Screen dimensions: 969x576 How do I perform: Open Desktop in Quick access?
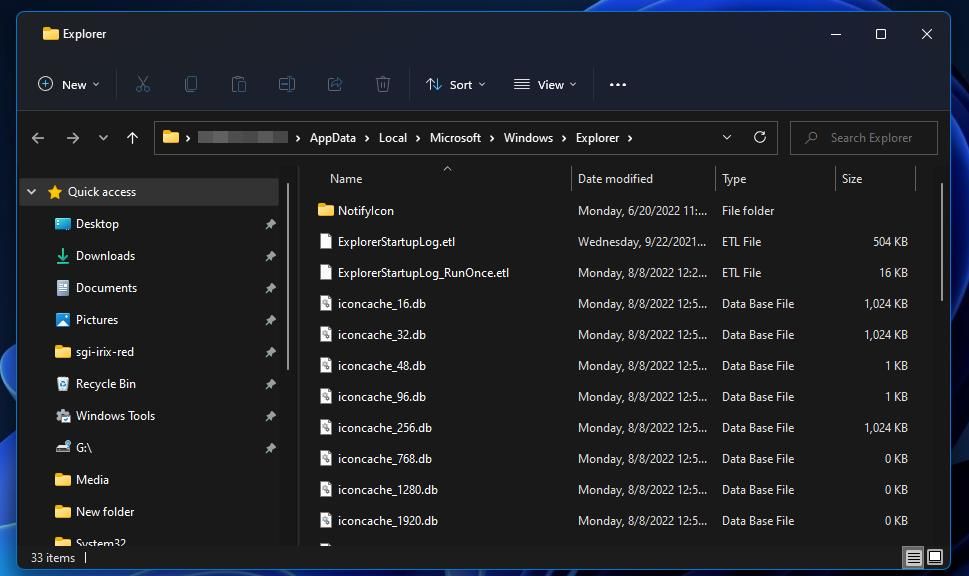[97, 224]
